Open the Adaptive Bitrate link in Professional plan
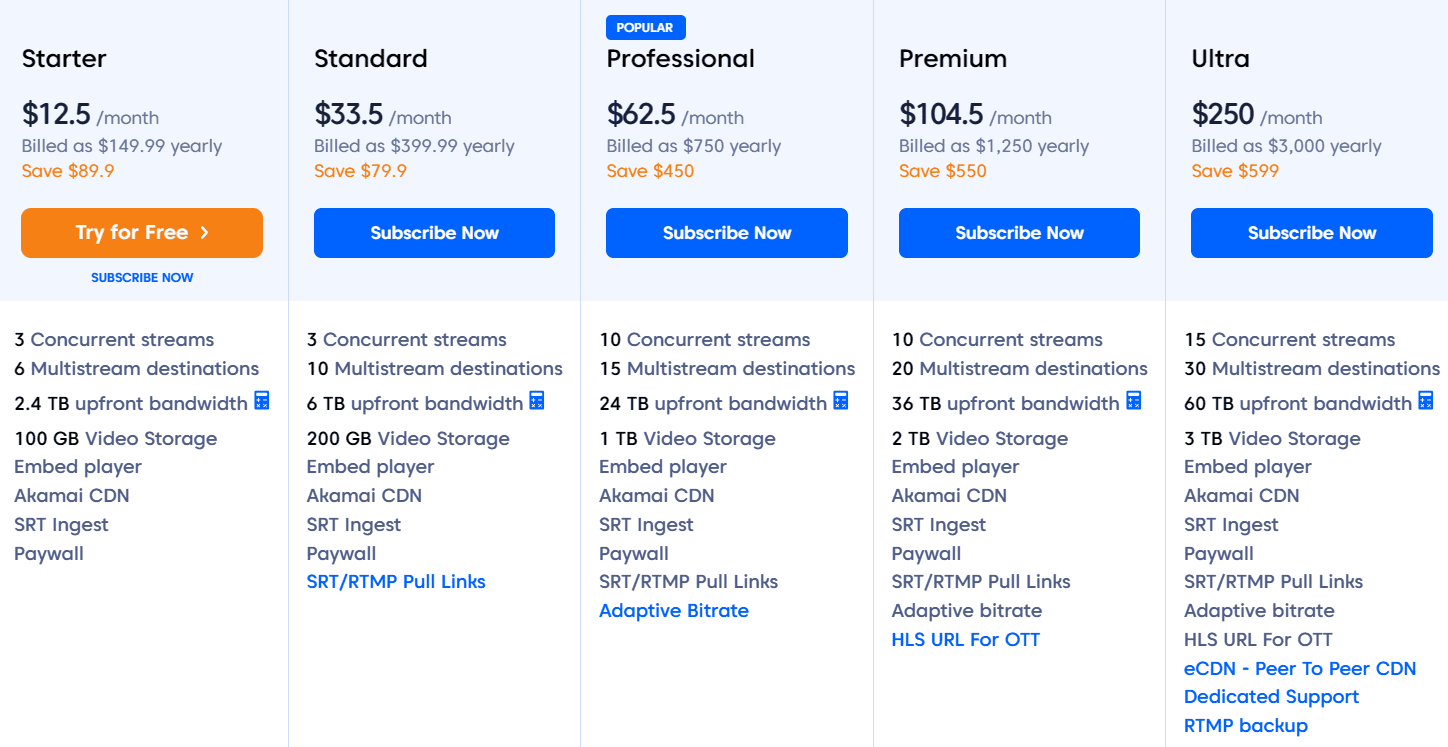 pyautogui.click(x=674, y=610)
